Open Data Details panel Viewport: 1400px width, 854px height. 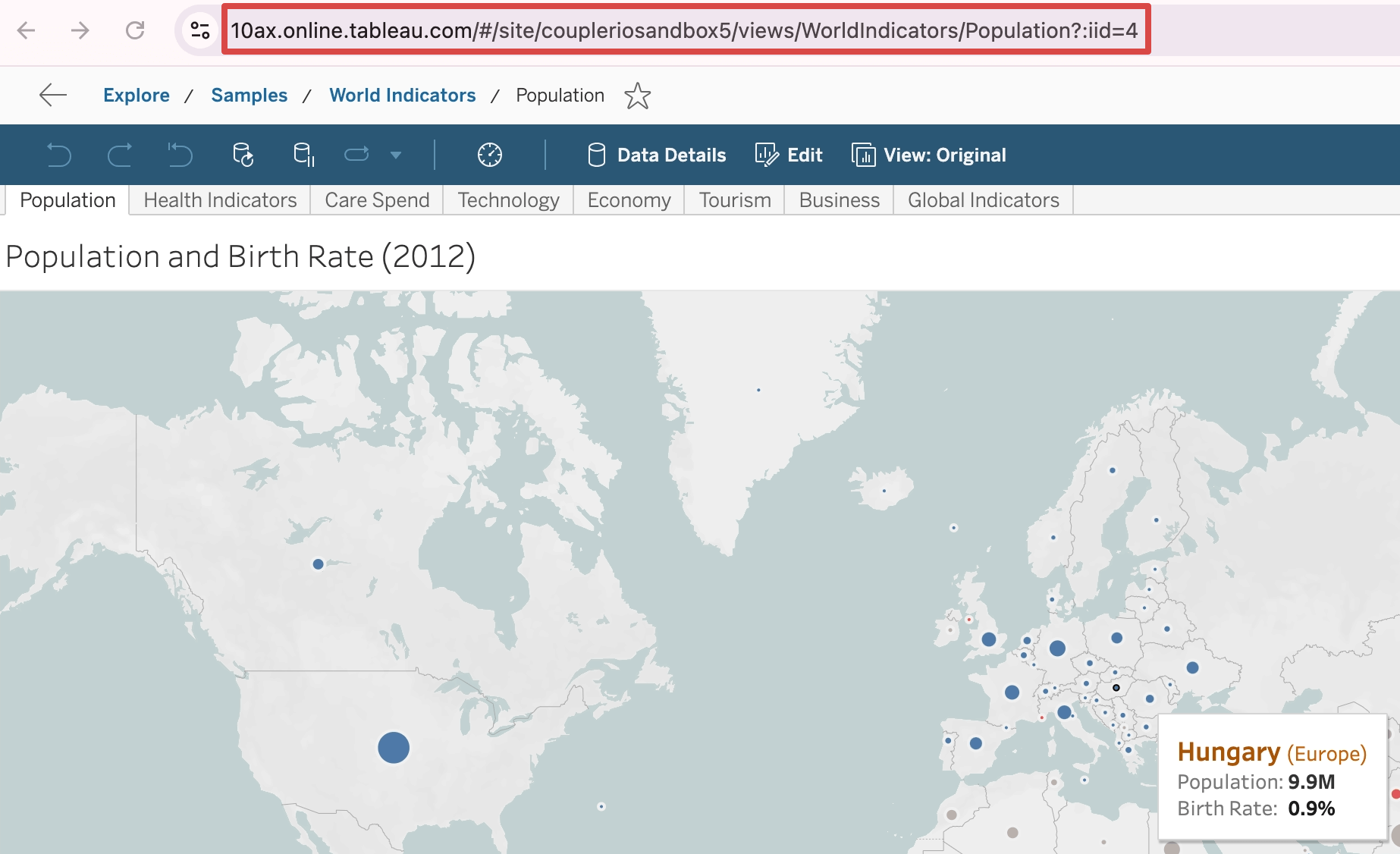coord(657,155)
